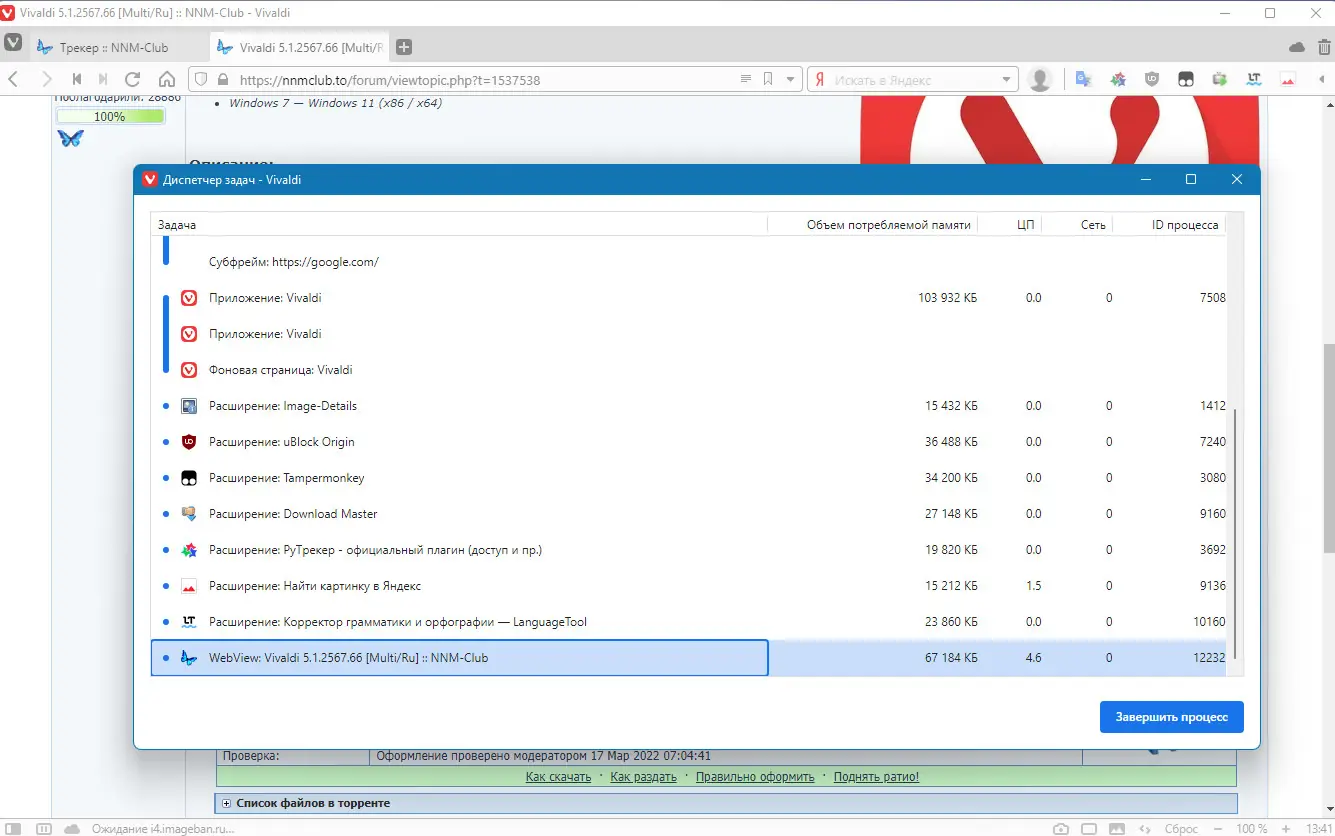Reload the current page
This screenshot has height=836, width=1335.
[x=132, y=79]
